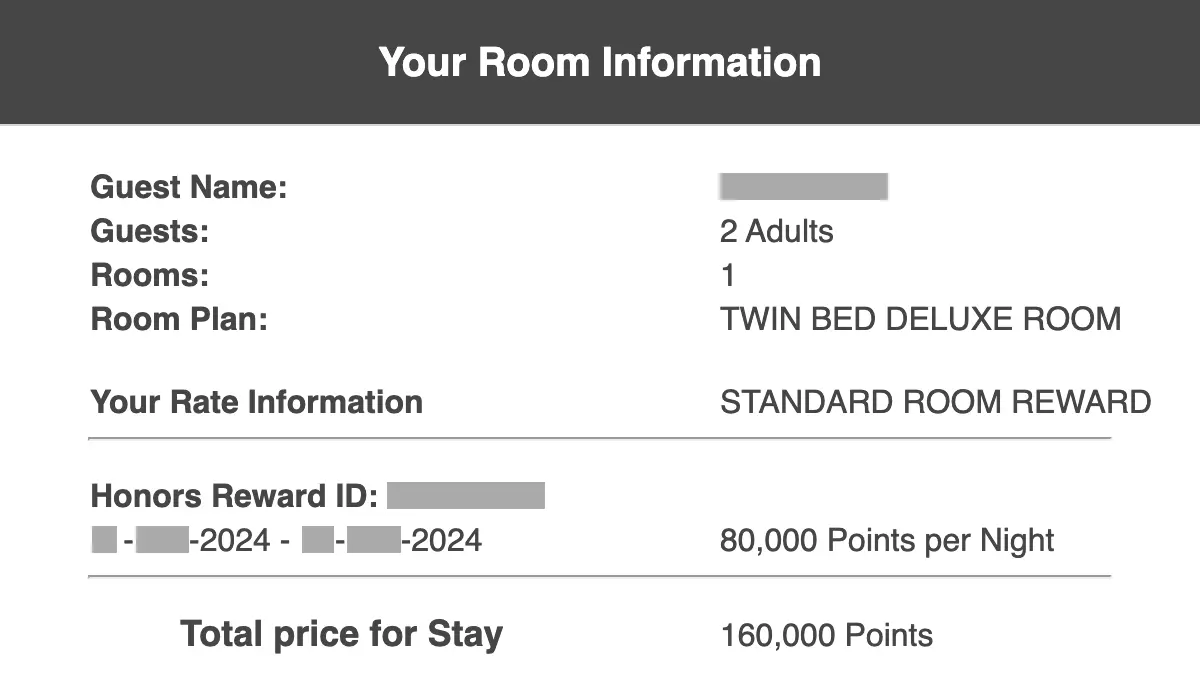Select the redacted guest name value
This screenshot has height=680, width=1200.
804,187
